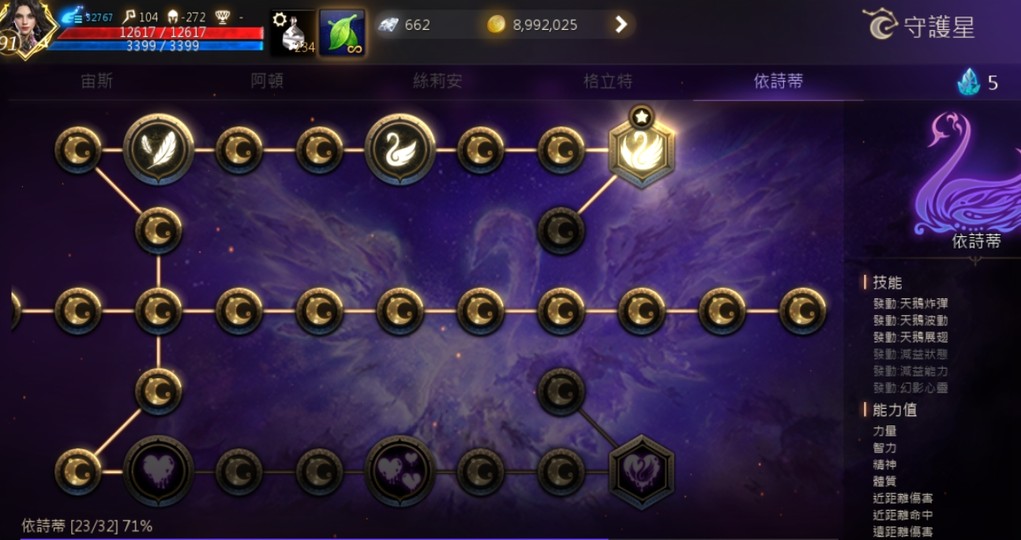This screenshot has height=540, width=1021.
Task: Select the unlit moon node below the star swan
Action: [x=561, y=231]
